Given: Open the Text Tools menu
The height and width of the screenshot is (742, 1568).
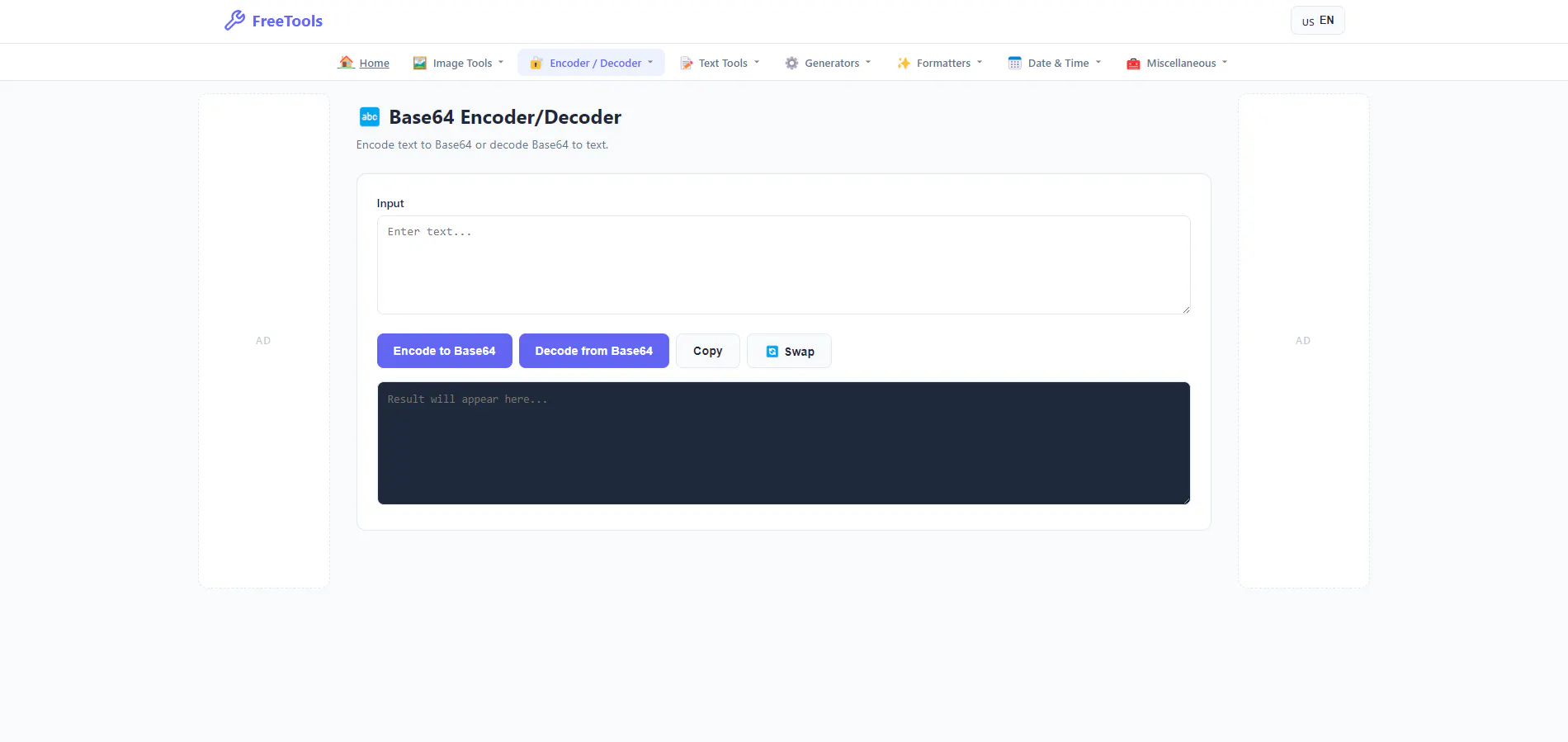Looking at the screenshot, I should click(x=720, y=63).
